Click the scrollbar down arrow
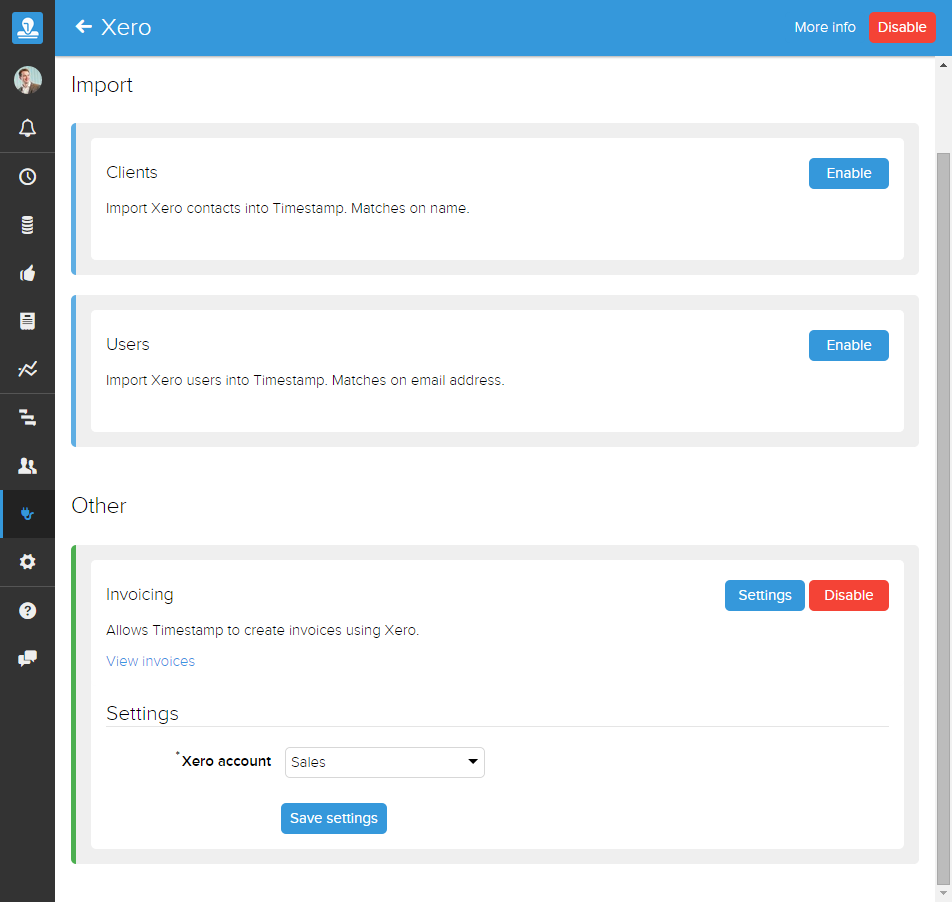Image resolution: width=952 pixels, height=902 pixels. click(x=943, y=893)
